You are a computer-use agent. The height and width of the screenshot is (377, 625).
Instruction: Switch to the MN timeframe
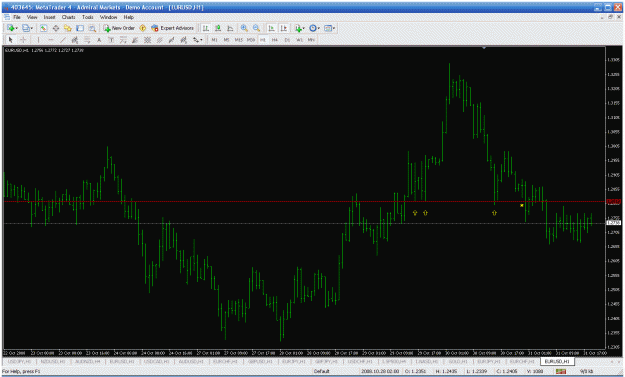click(311, 40)
